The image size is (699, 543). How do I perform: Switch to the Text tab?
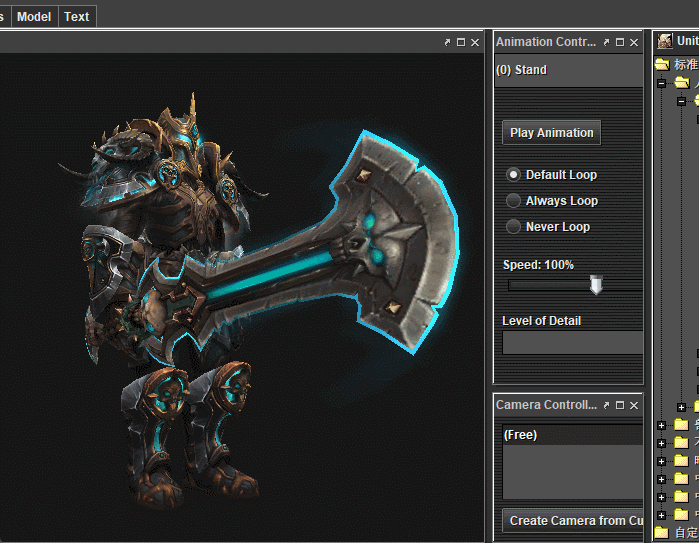(x=77, y=17)
